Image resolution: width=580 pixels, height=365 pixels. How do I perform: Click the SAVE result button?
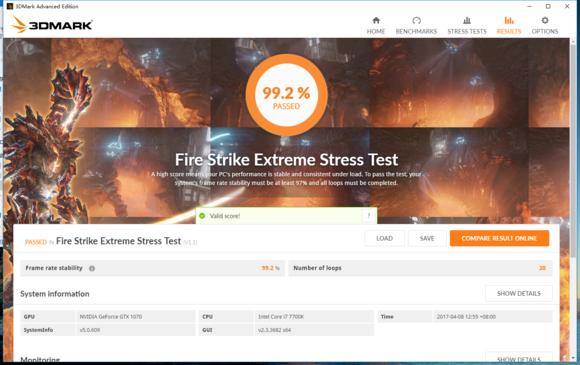point(427,239)
